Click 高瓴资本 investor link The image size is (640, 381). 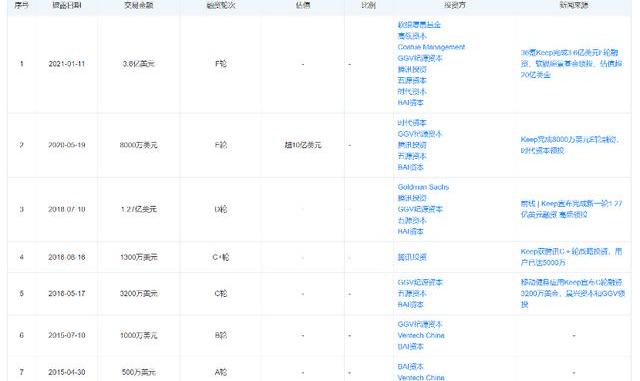(x=412, y=36)
